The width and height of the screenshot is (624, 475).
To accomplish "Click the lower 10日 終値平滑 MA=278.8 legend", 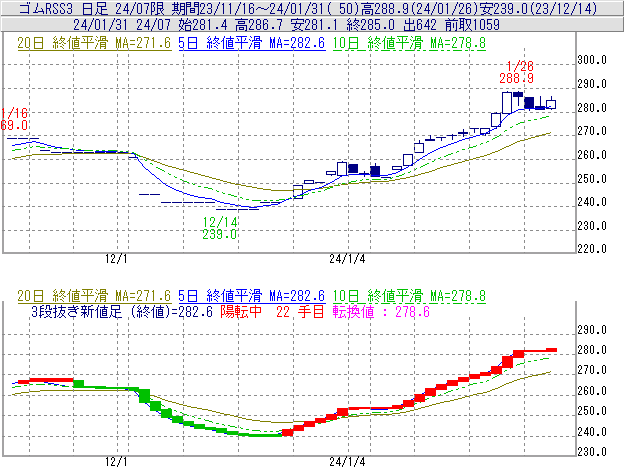I will pyautogui.click(x=409, y=296).
